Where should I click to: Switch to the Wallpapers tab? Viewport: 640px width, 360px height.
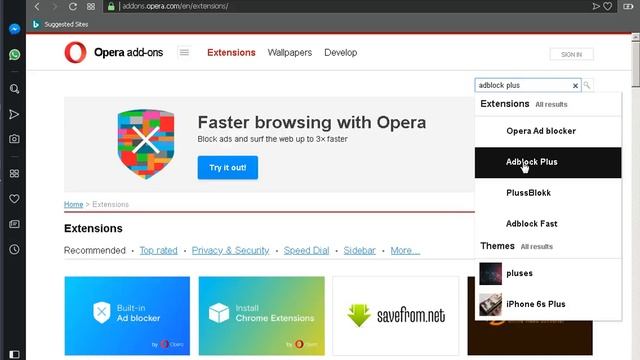[290, 53]
